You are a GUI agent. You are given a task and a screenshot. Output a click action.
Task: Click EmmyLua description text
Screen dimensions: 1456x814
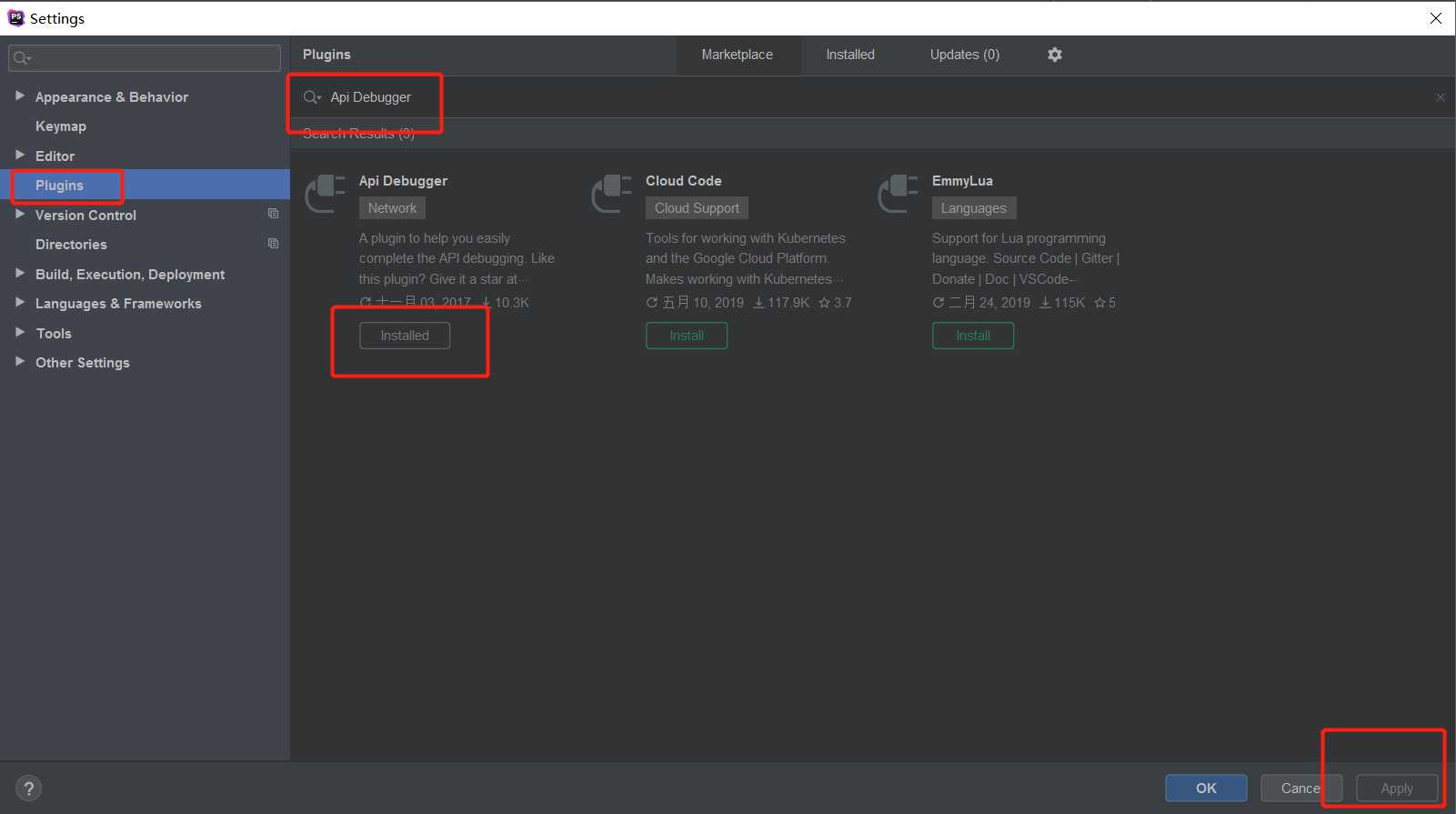pos(1026,258)
